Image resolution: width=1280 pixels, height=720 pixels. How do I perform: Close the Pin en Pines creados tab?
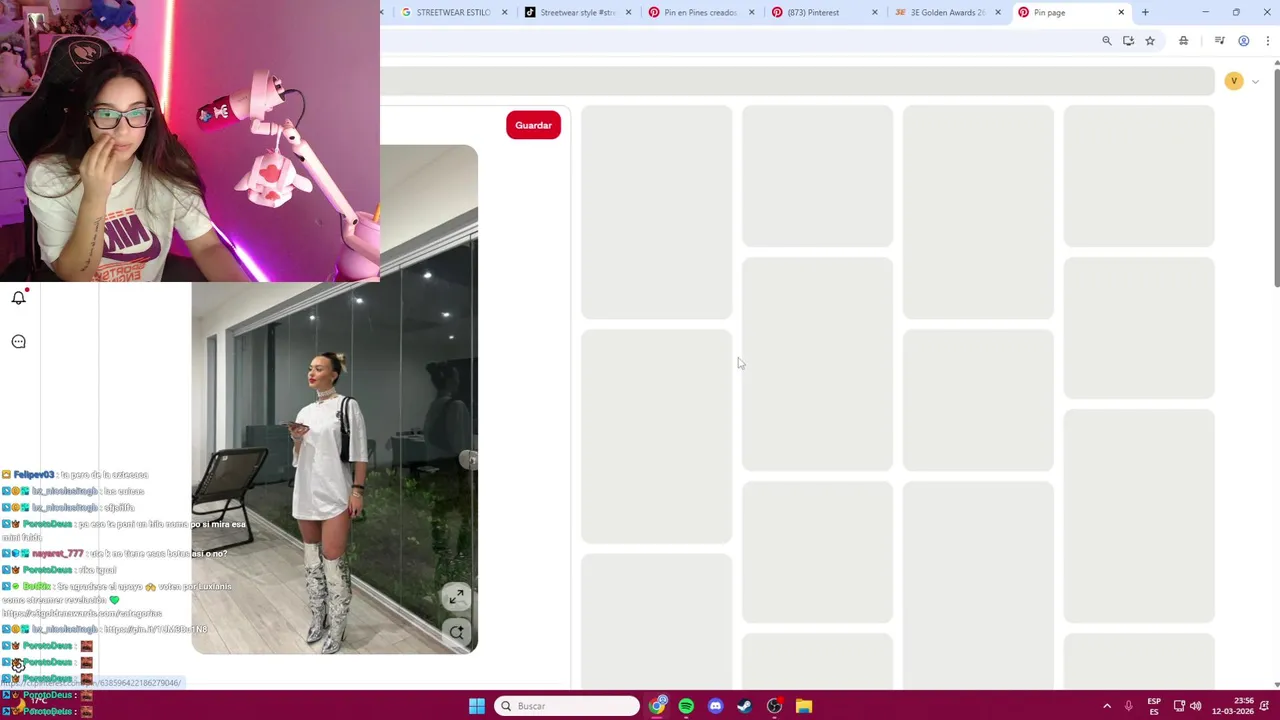point(751,12)
